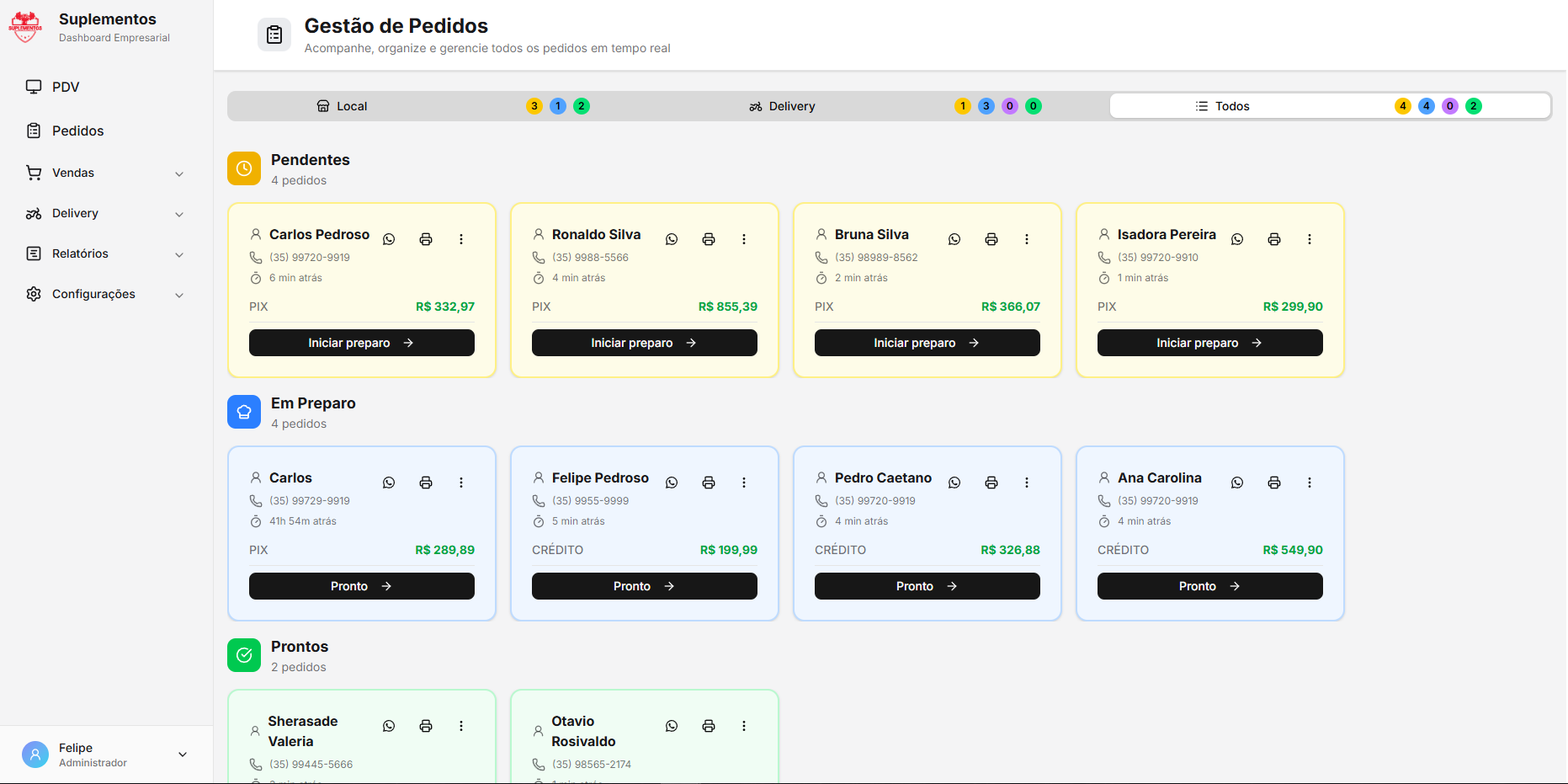Screen dimensions: 1568x784
Task: Print Sherasade Valeria's order
Action: click(426, 725)
